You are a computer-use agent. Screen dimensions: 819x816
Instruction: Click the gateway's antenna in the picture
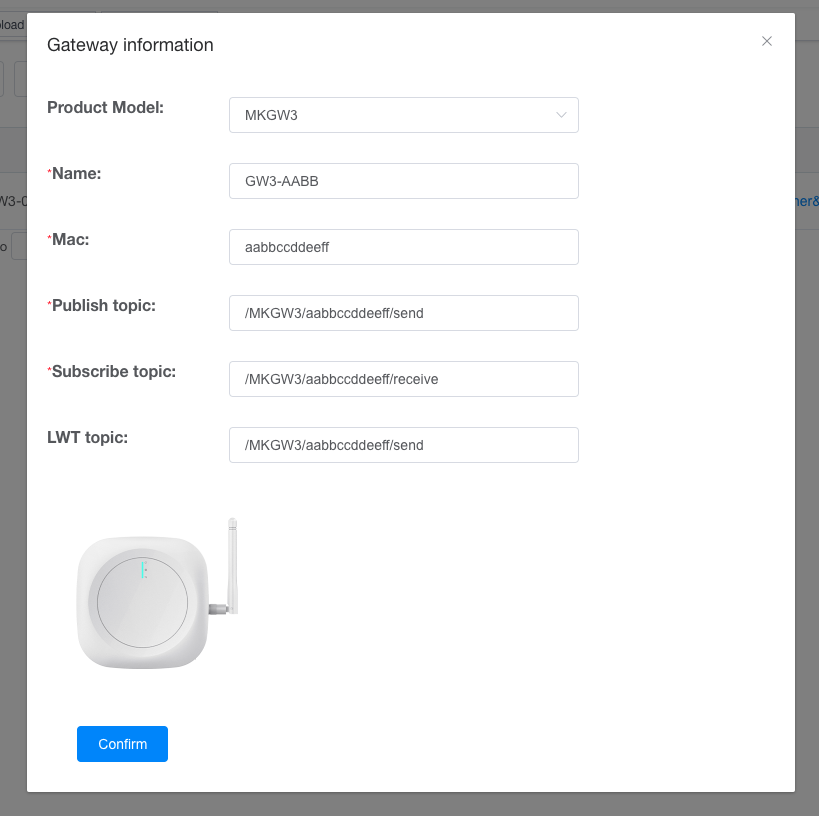pos(232,566)
